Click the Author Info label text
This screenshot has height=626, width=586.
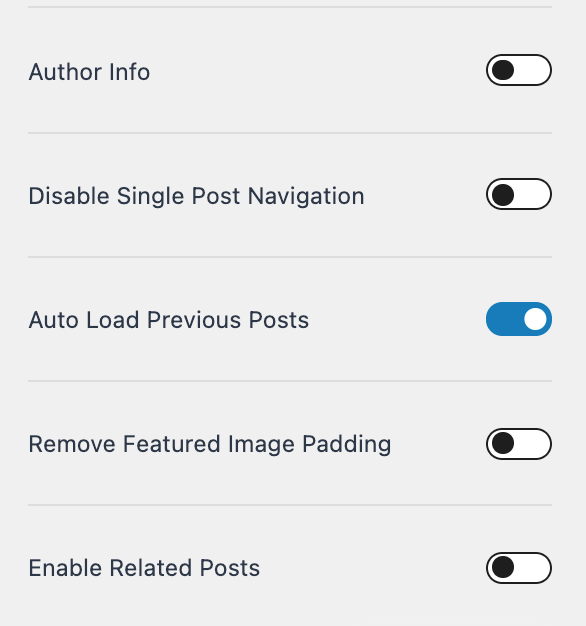point(89,72)
